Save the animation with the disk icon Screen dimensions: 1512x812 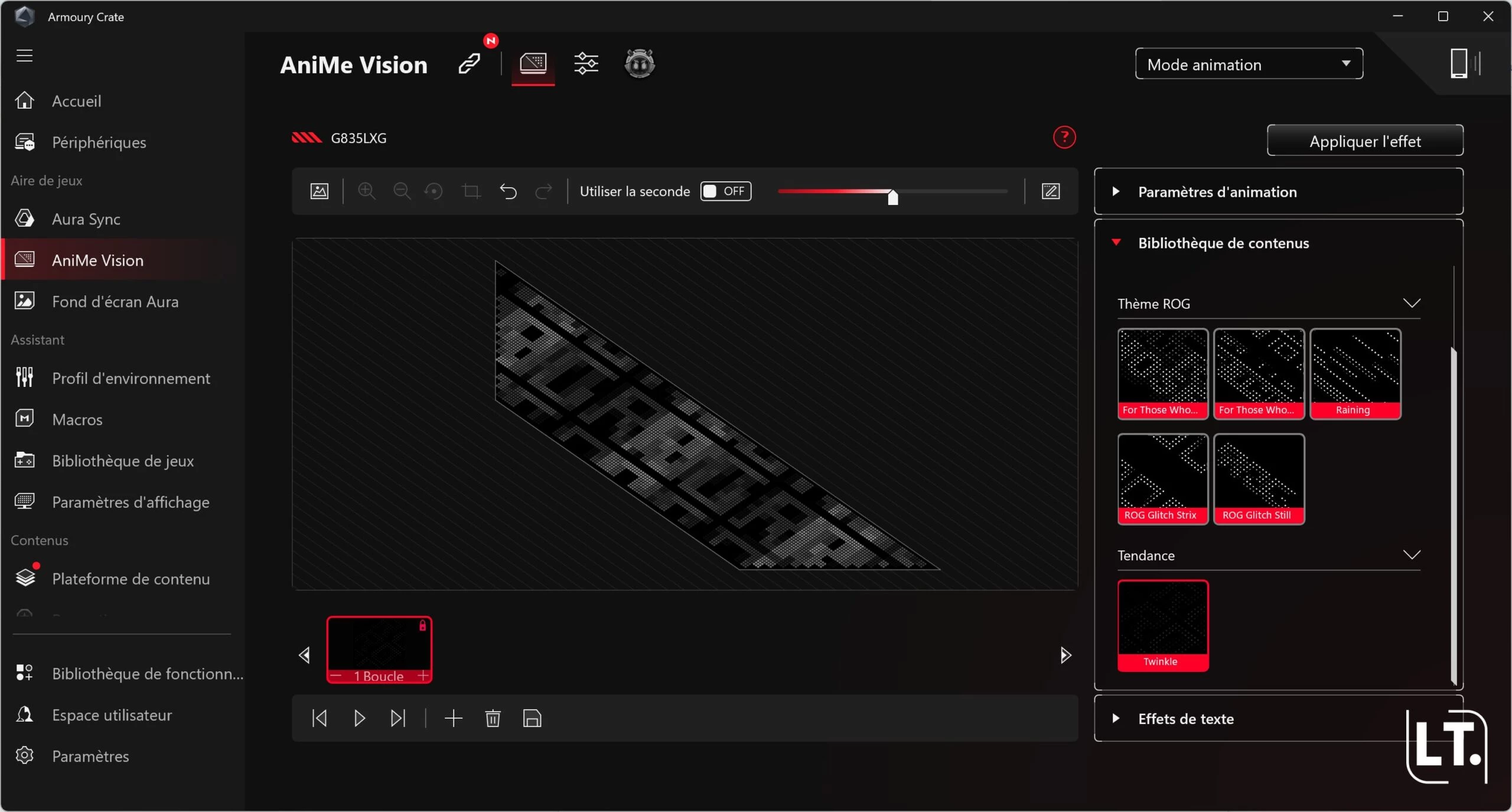[x=532, y=718]
